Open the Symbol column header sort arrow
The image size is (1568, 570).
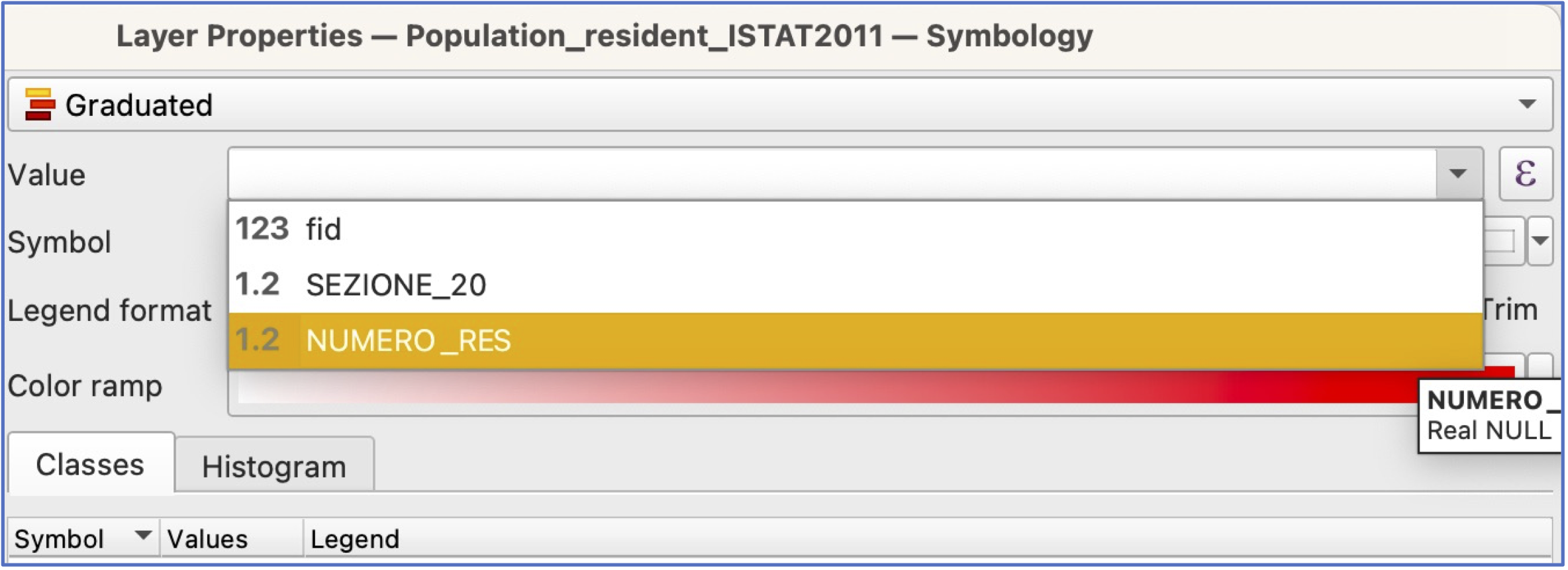(143, 535)
